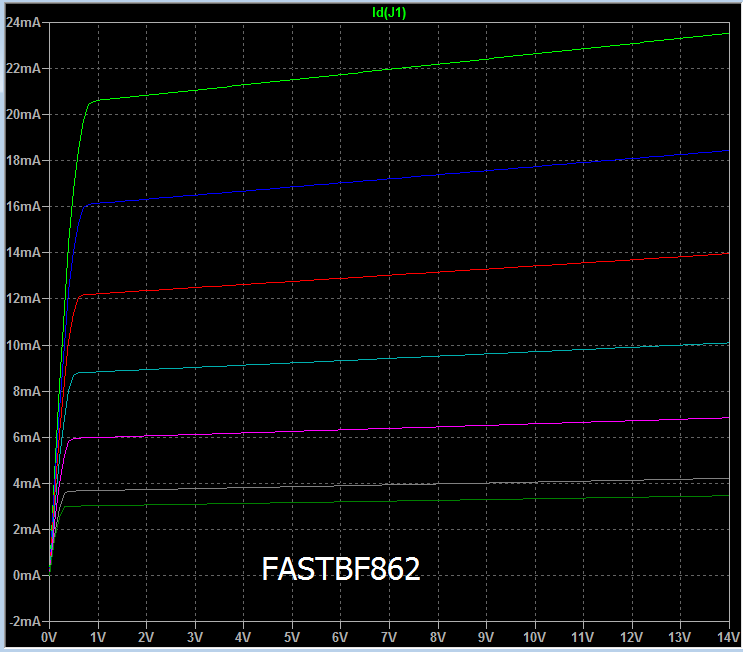Click the blue trace curve near 17mA
Screen dimensions: 743x652
point(389,179)
